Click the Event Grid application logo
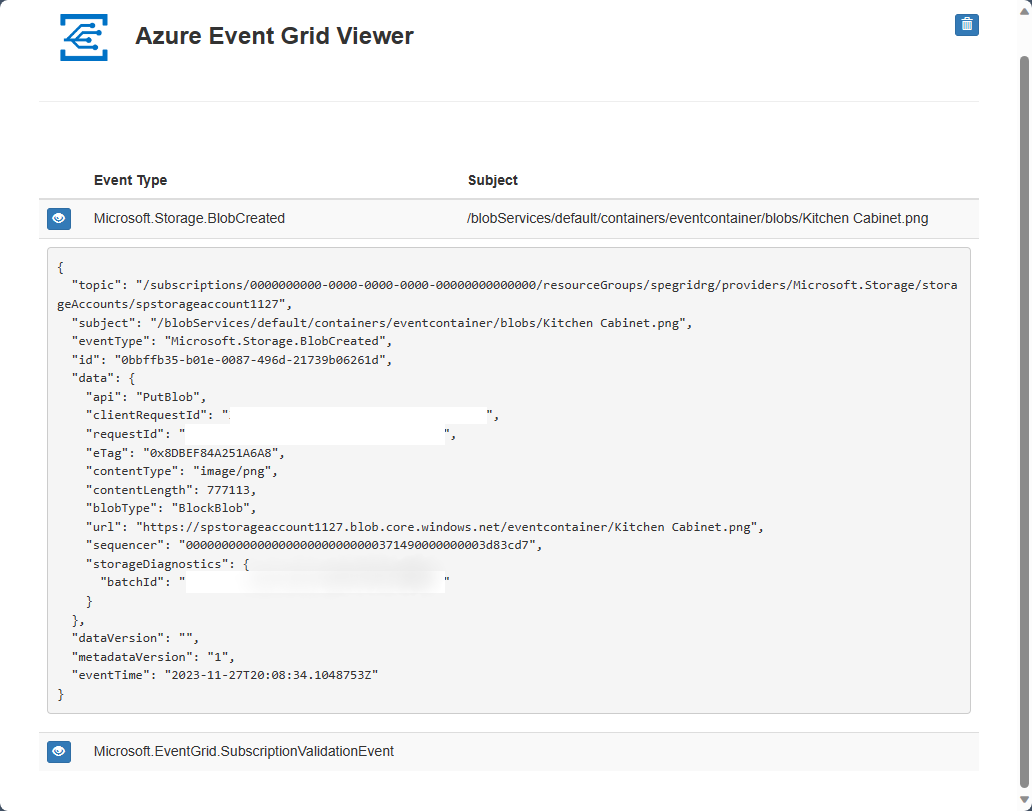Screen dimensions: 1032x811 click(x=83, y=37)
